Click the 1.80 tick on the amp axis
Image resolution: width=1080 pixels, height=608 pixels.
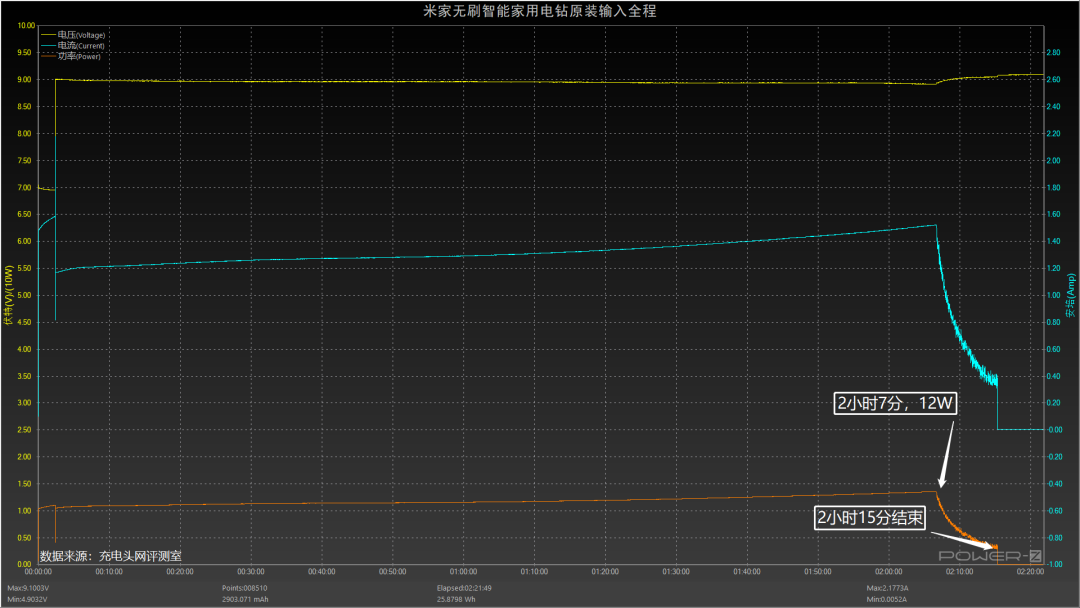[x=1054, y=187]
